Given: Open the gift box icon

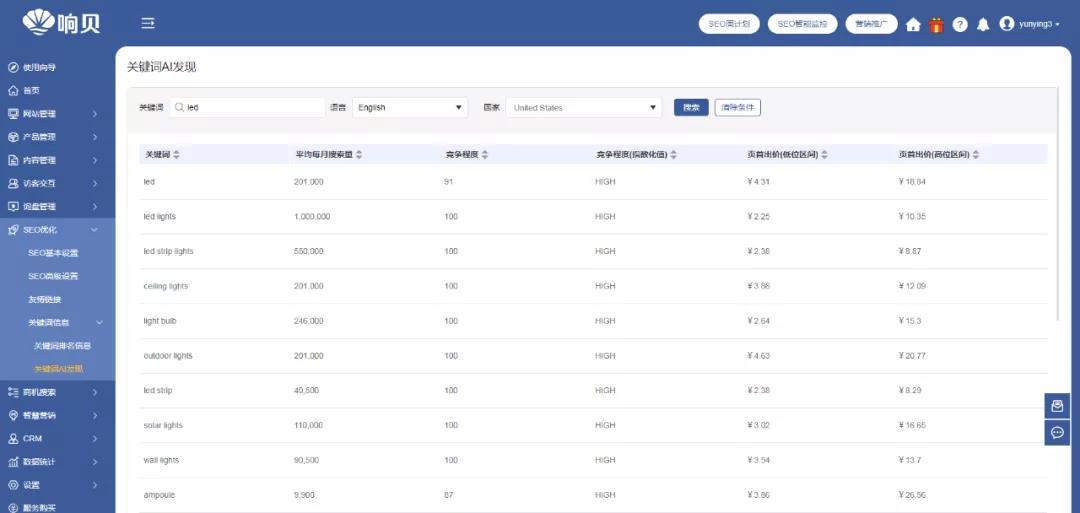Looking at the screenshot, I should [936, 24].
